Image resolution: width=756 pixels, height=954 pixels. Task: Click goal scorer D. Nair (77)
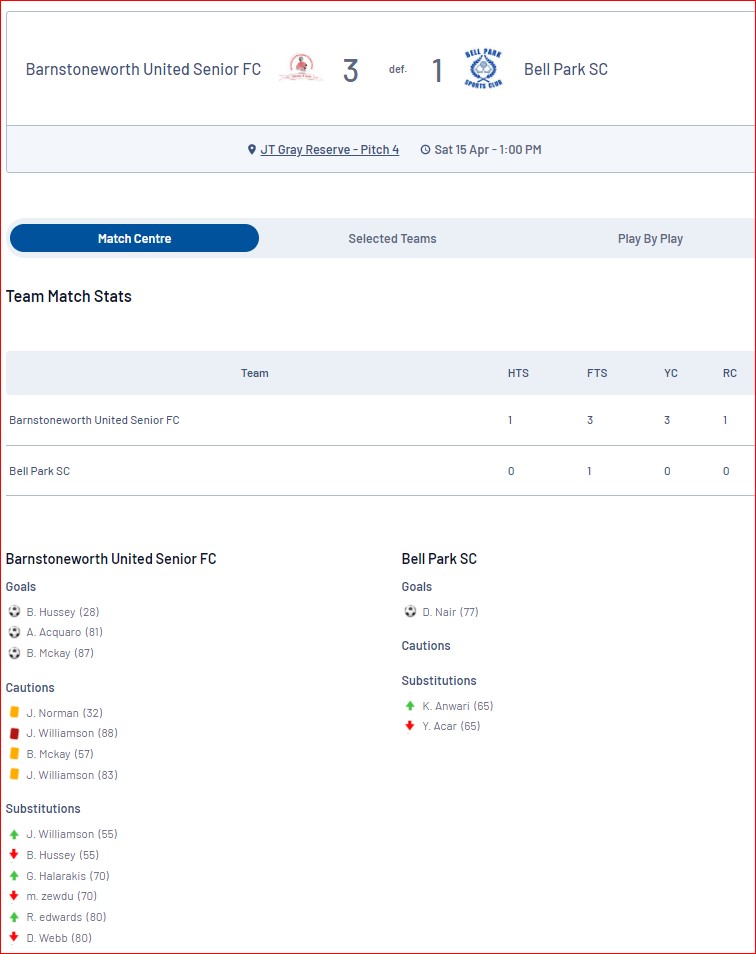point(450,611)
